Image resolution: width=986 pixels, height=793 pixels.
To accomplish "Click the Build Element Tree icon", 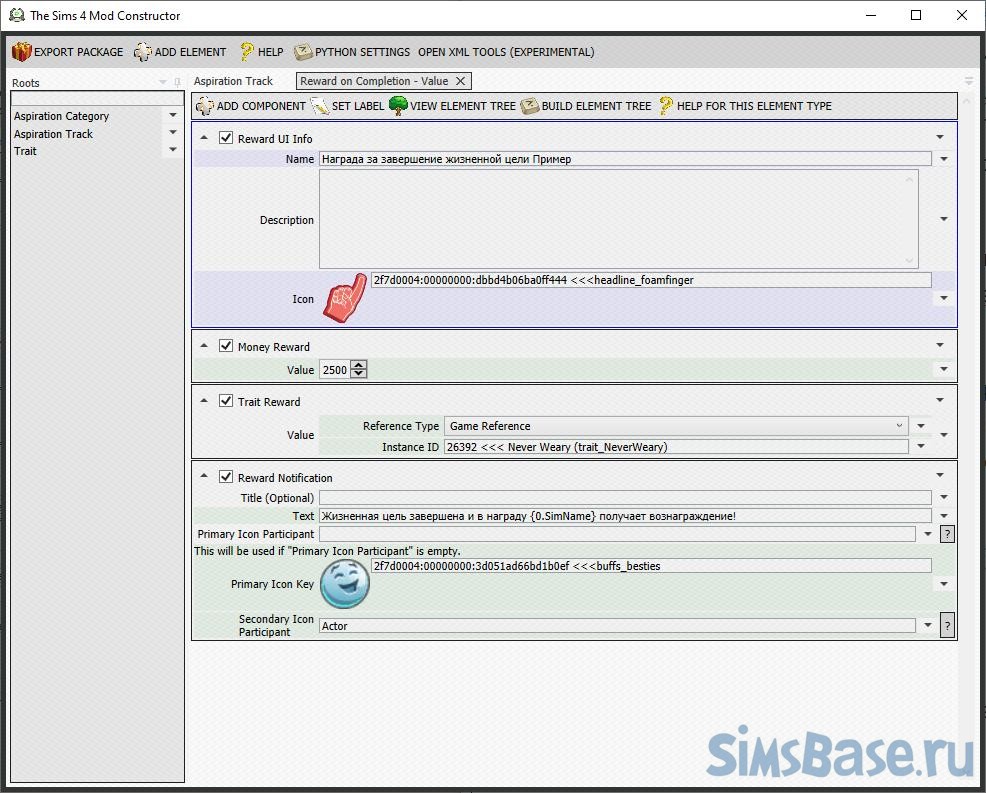I will (x=530, y=106).
